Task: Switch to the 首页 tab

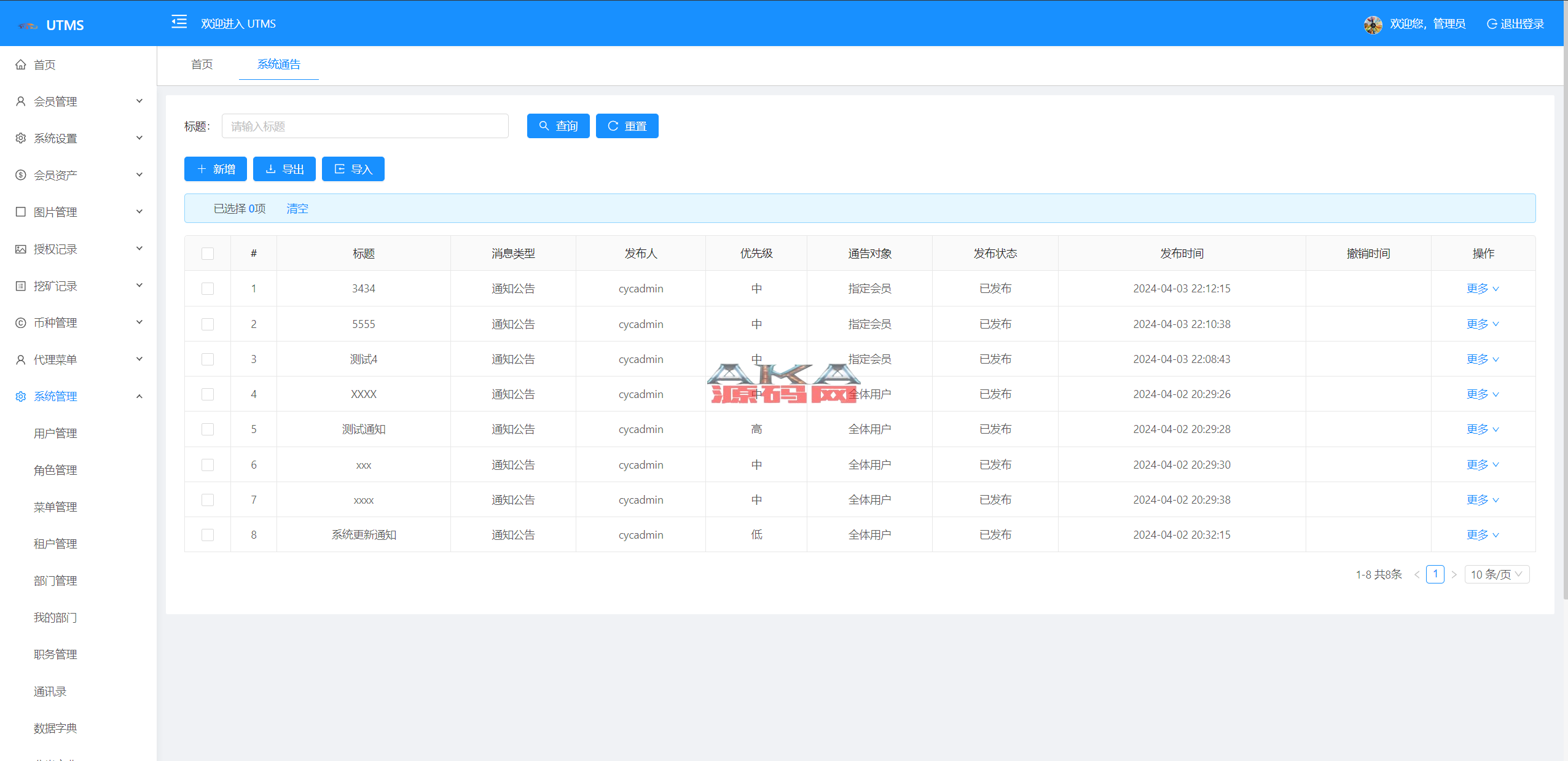Action: coord(202,64)
